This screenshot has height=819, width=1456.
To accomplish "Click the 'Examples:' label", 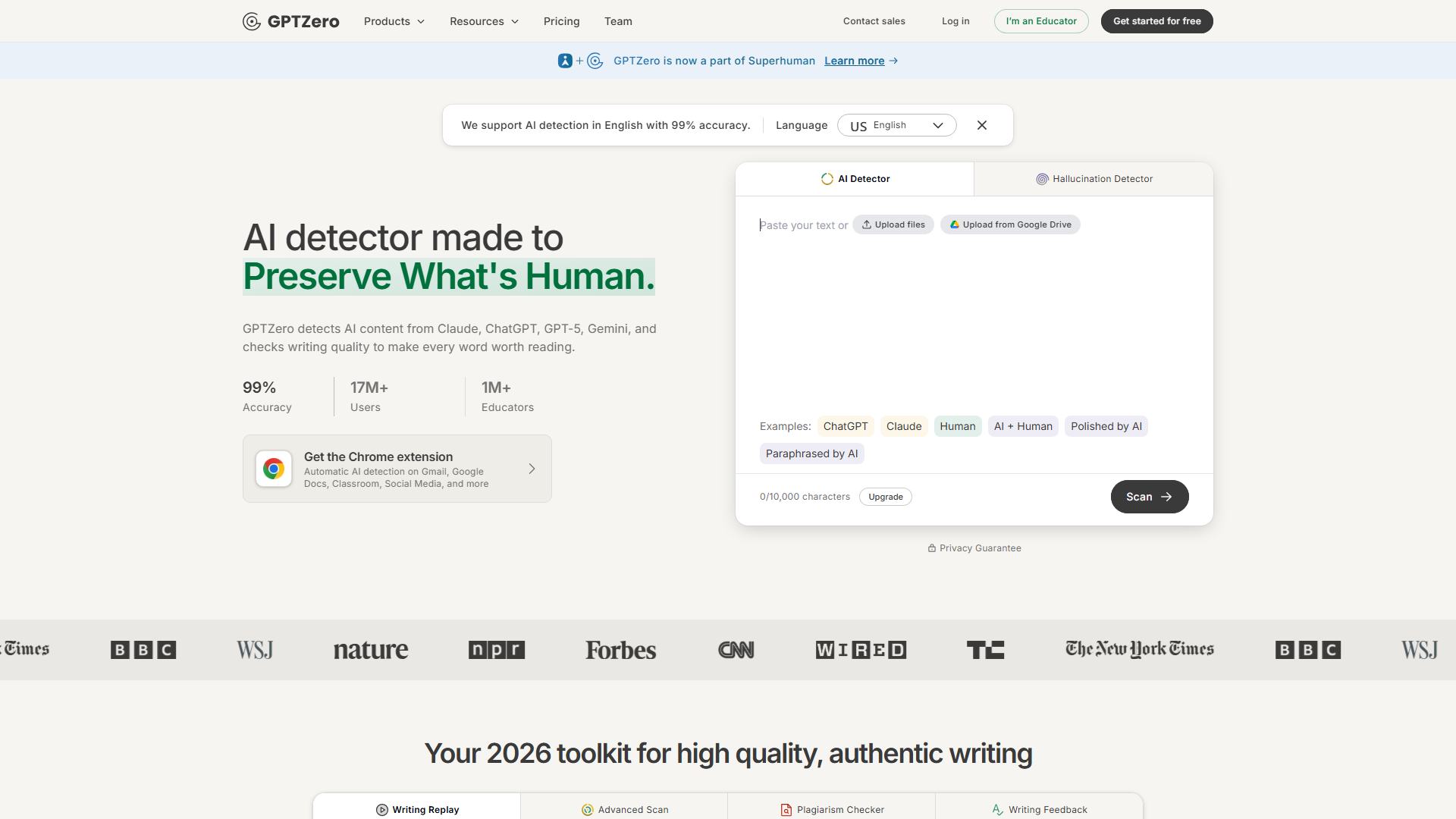I will pyautogui.click(x=786, y=426).
